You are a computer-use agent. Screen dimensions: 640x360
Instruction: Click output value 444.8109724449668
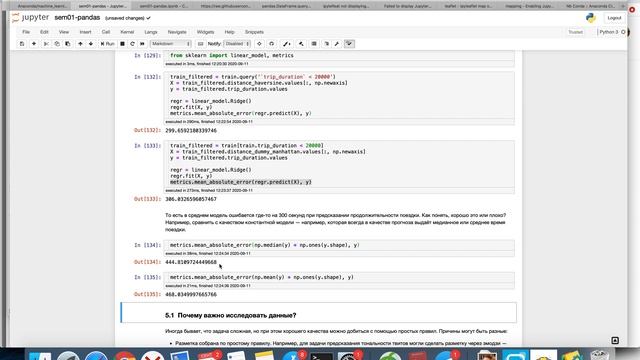191,262
